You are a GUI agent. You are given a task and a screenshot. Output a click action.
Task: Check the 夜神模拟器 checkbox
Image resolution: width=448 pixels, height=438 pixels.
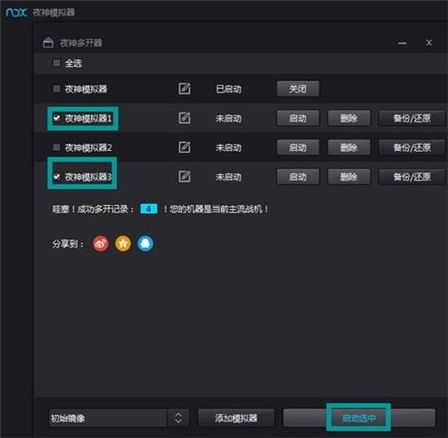tap(57, 89)
